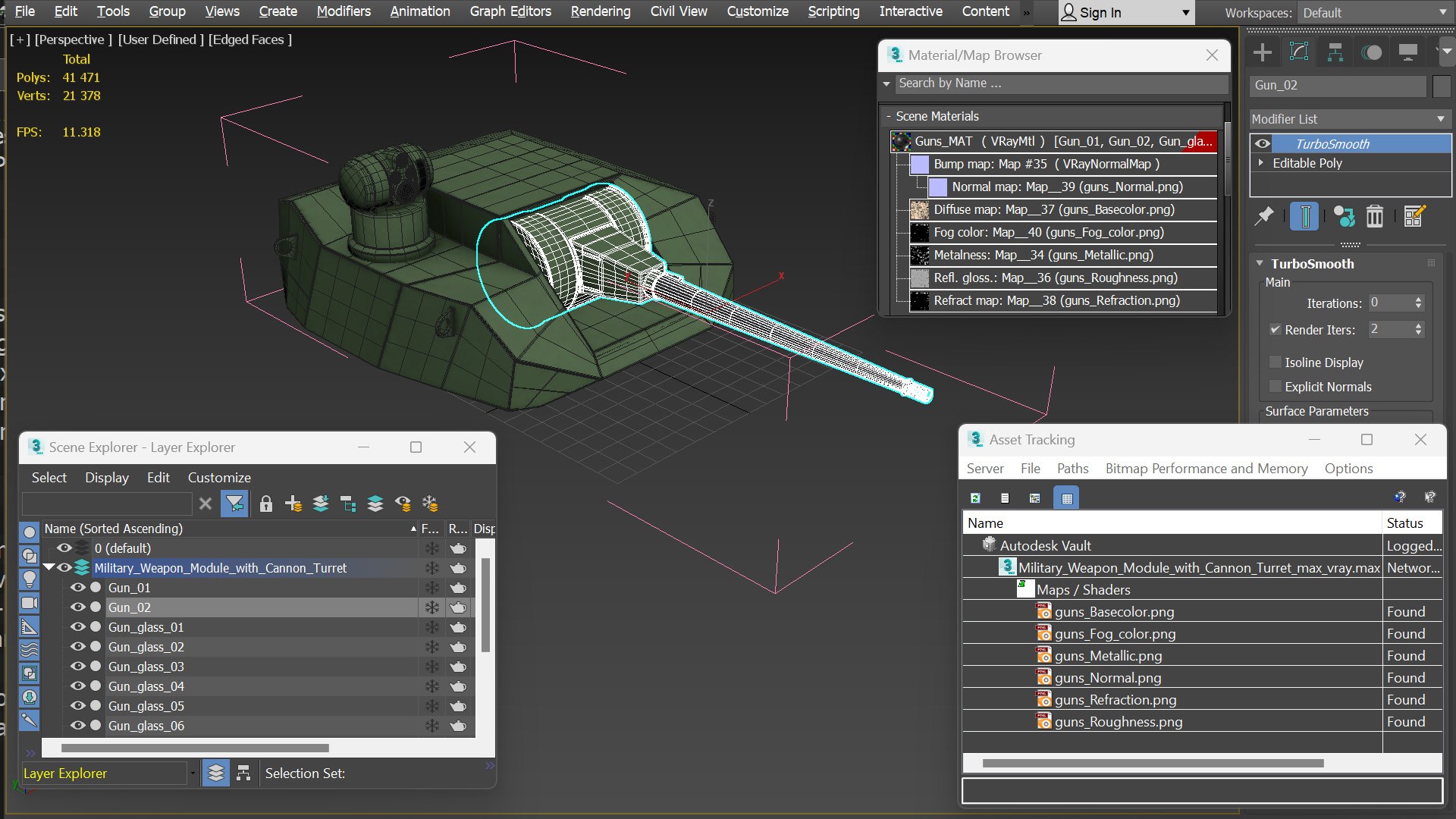This screenshot has width=1456, height=819.
Task: Open the Workspaces Default dropdown
Action: (x=1374, y=13)
